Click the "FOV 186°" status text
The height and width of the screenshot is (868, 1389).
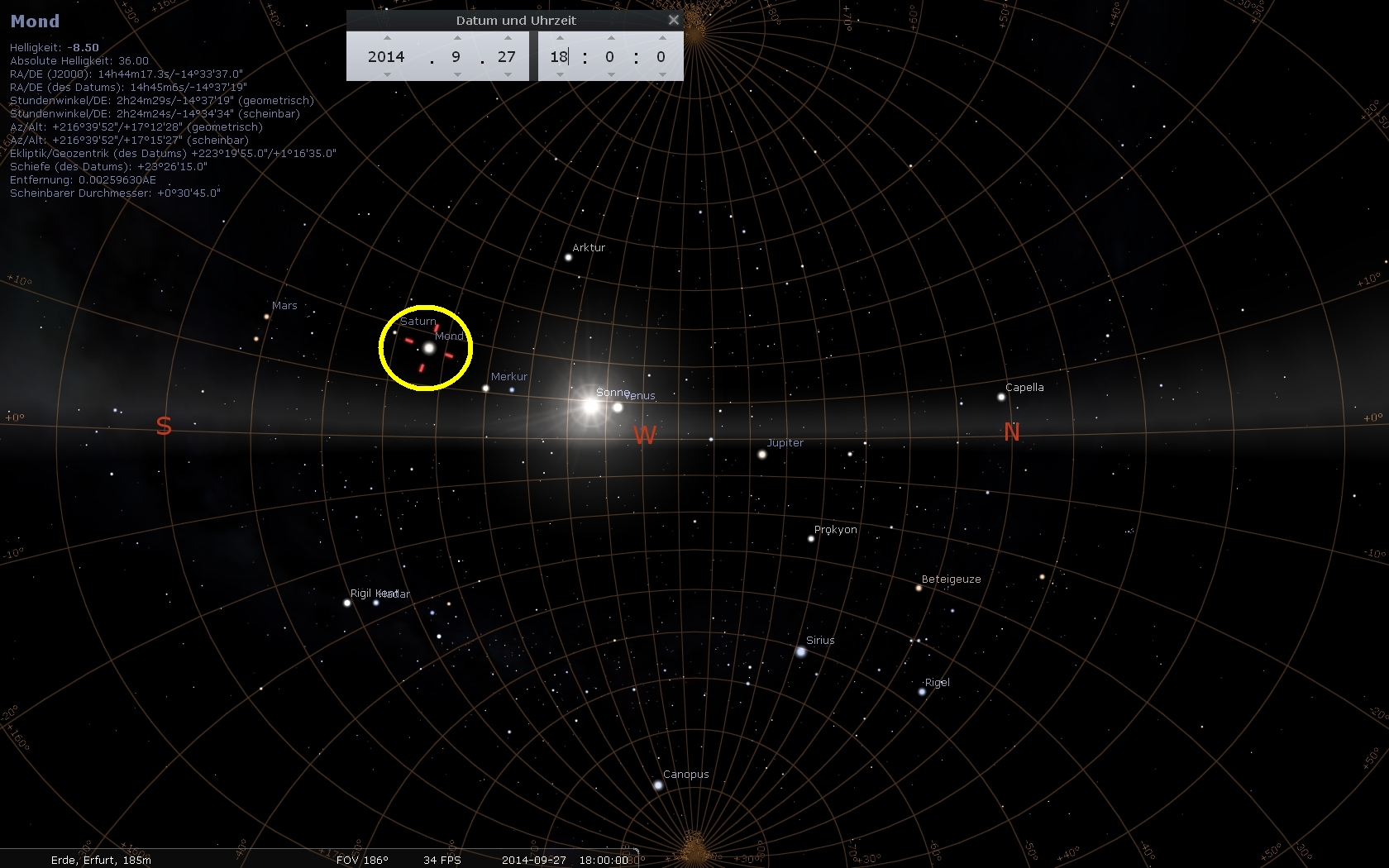point(362,860)
